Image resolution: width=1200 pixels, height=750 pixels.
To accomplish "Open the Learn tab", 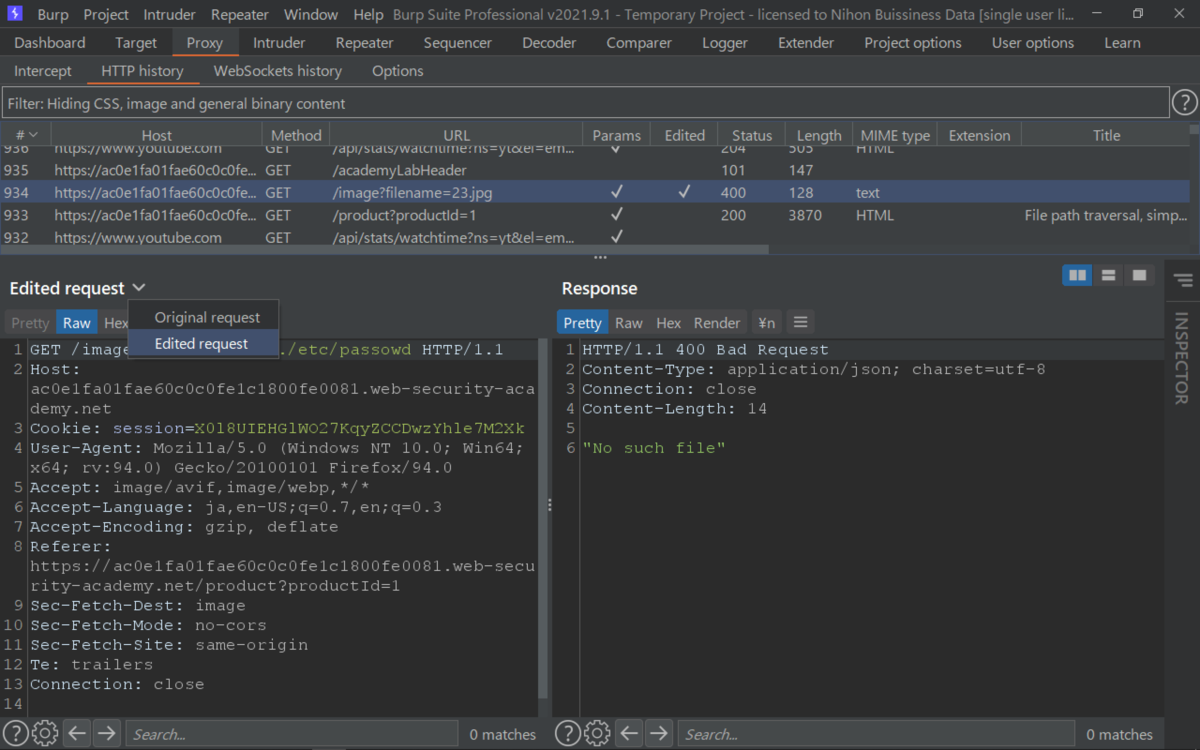I will 1122,43.
